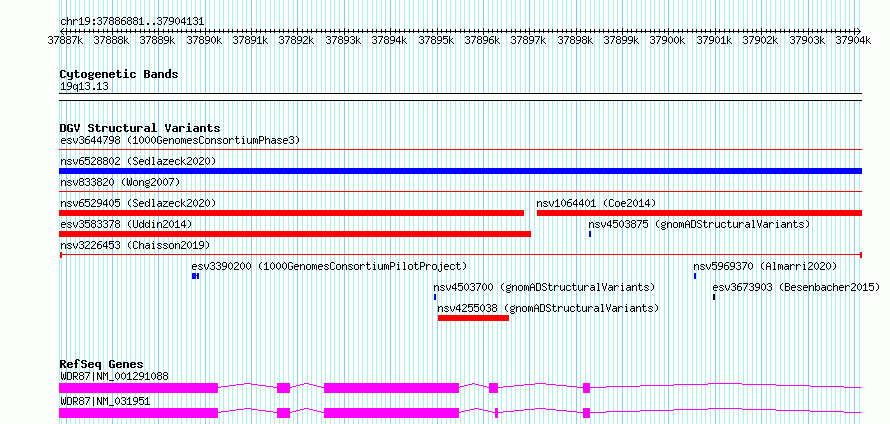
Task: Open variant esv3583378 Uddin2014 label
Action: click(x=126, y=225)
